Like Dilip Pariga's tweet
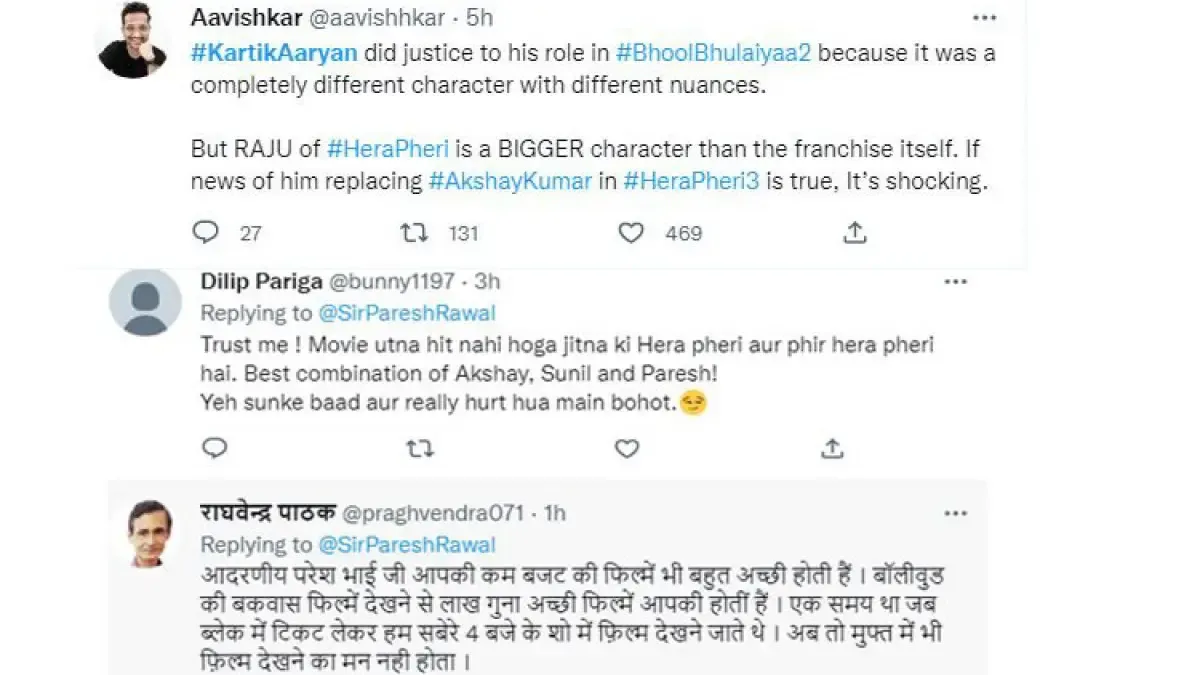1200x675 pixels. (627, 449)
